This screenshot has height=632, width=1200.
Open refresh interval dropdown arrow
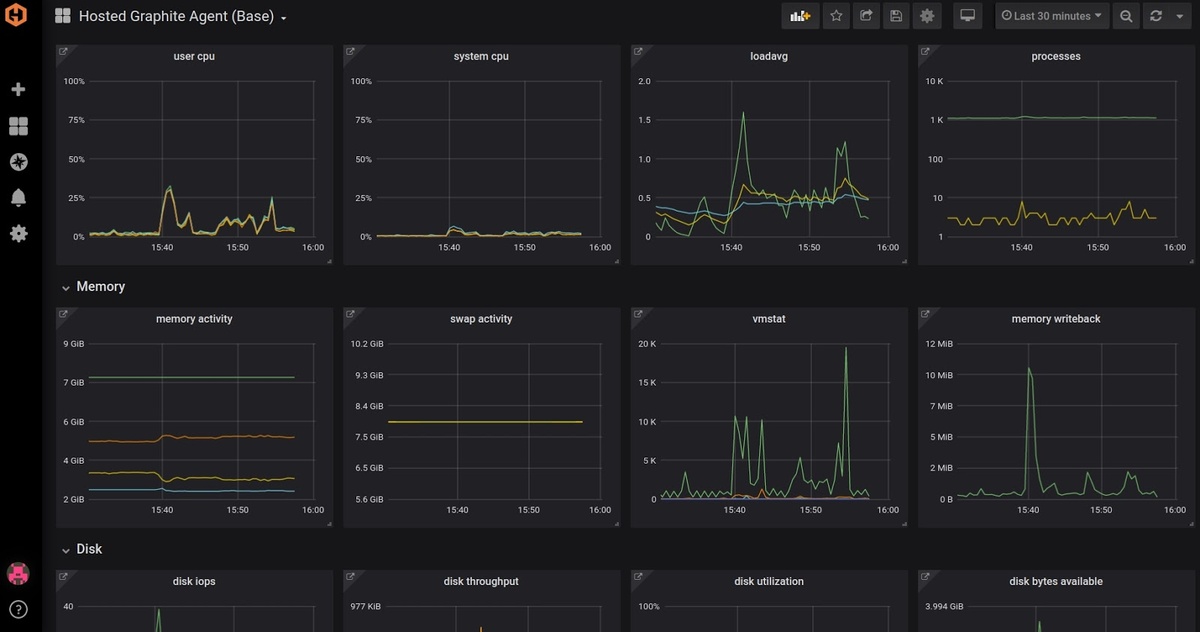(x=1180, y=16)
